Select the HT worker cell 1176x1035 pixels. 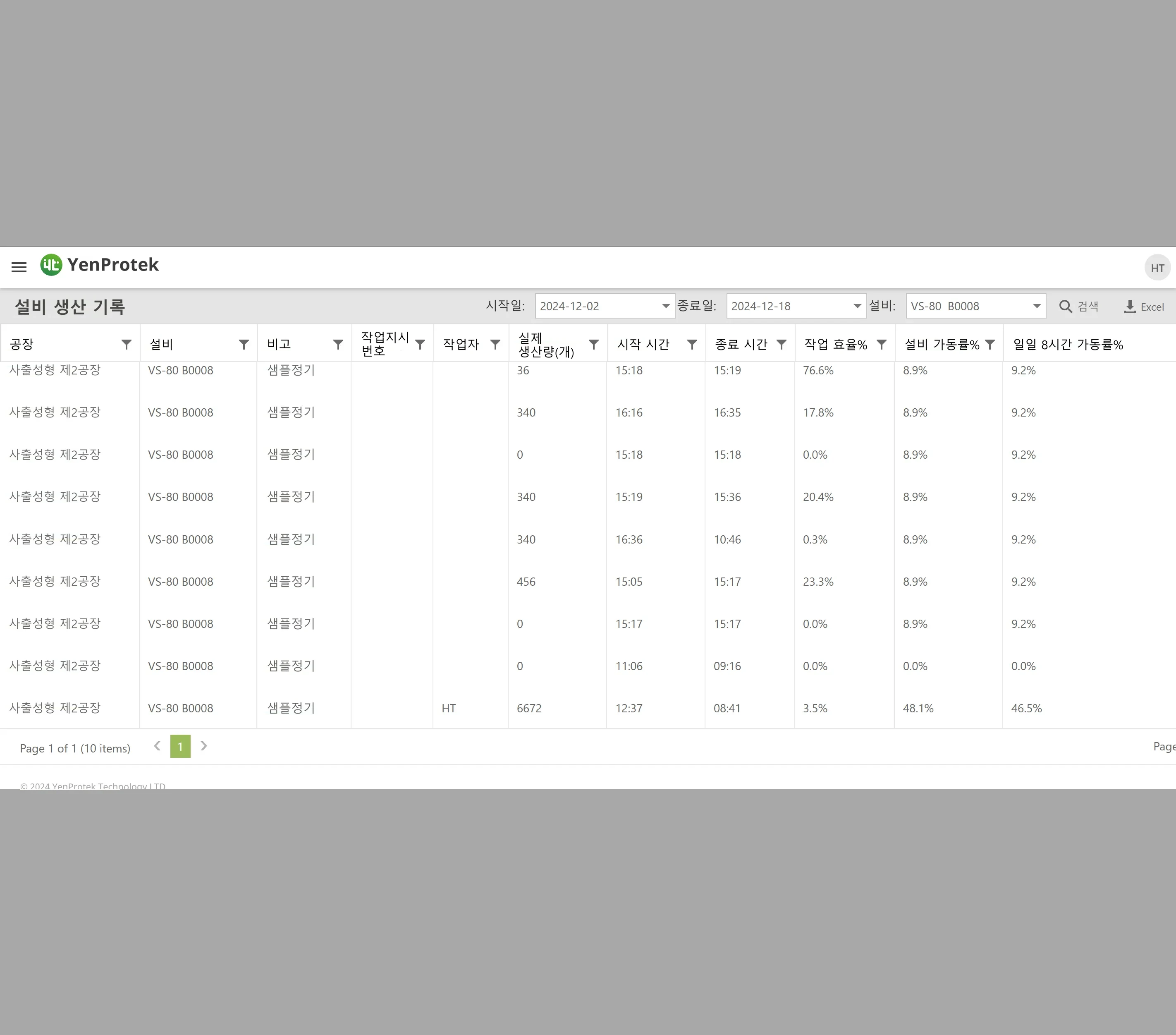449,709
